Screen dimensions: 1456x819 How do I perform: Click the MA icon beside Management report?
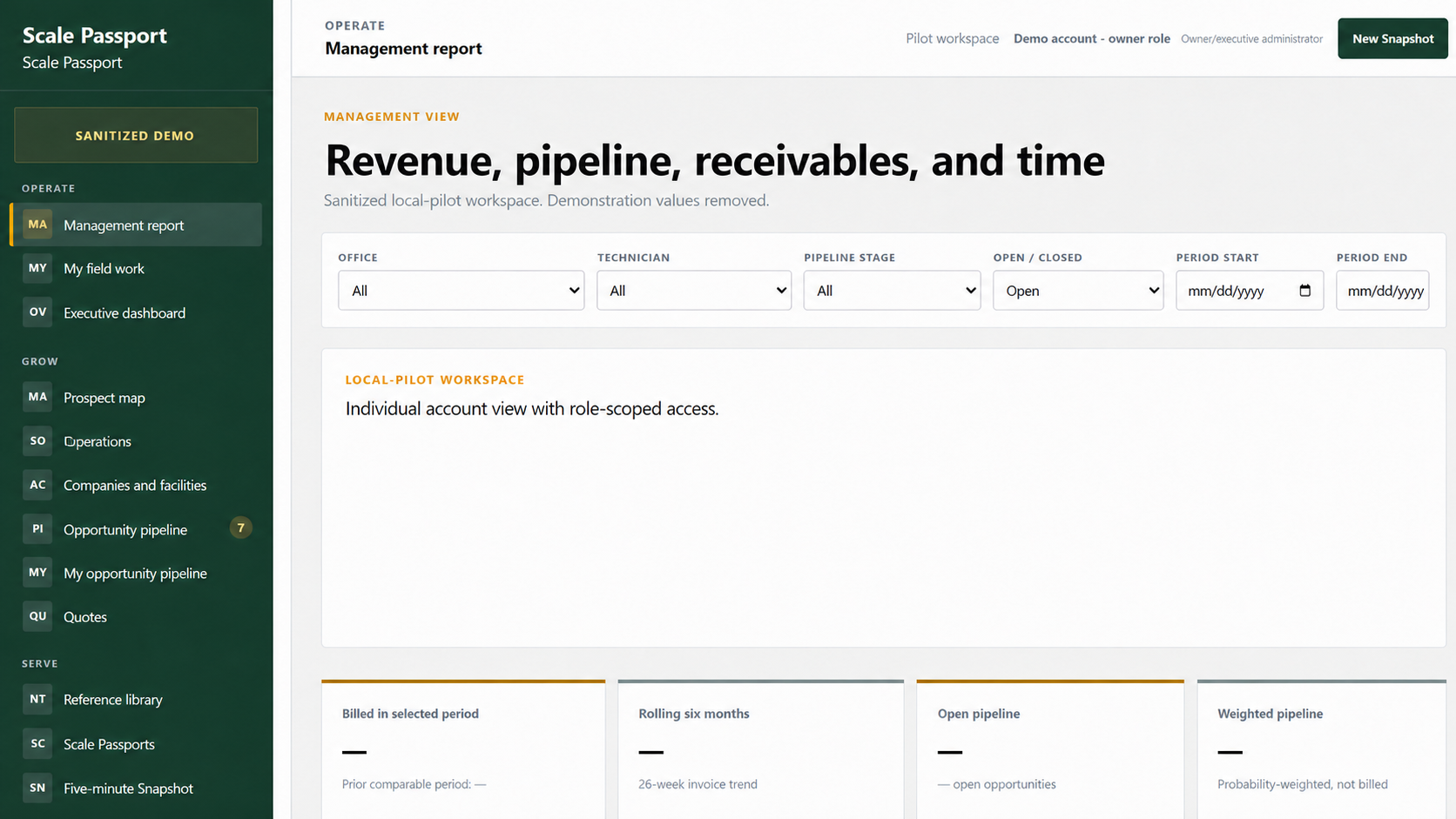point(37,225)
